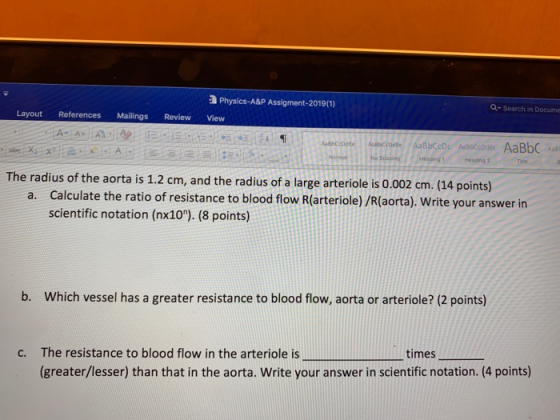The image size is (560, 420).
Task: Open the Mailings tab
Action: pyautogui.click(x=132, y=116)
